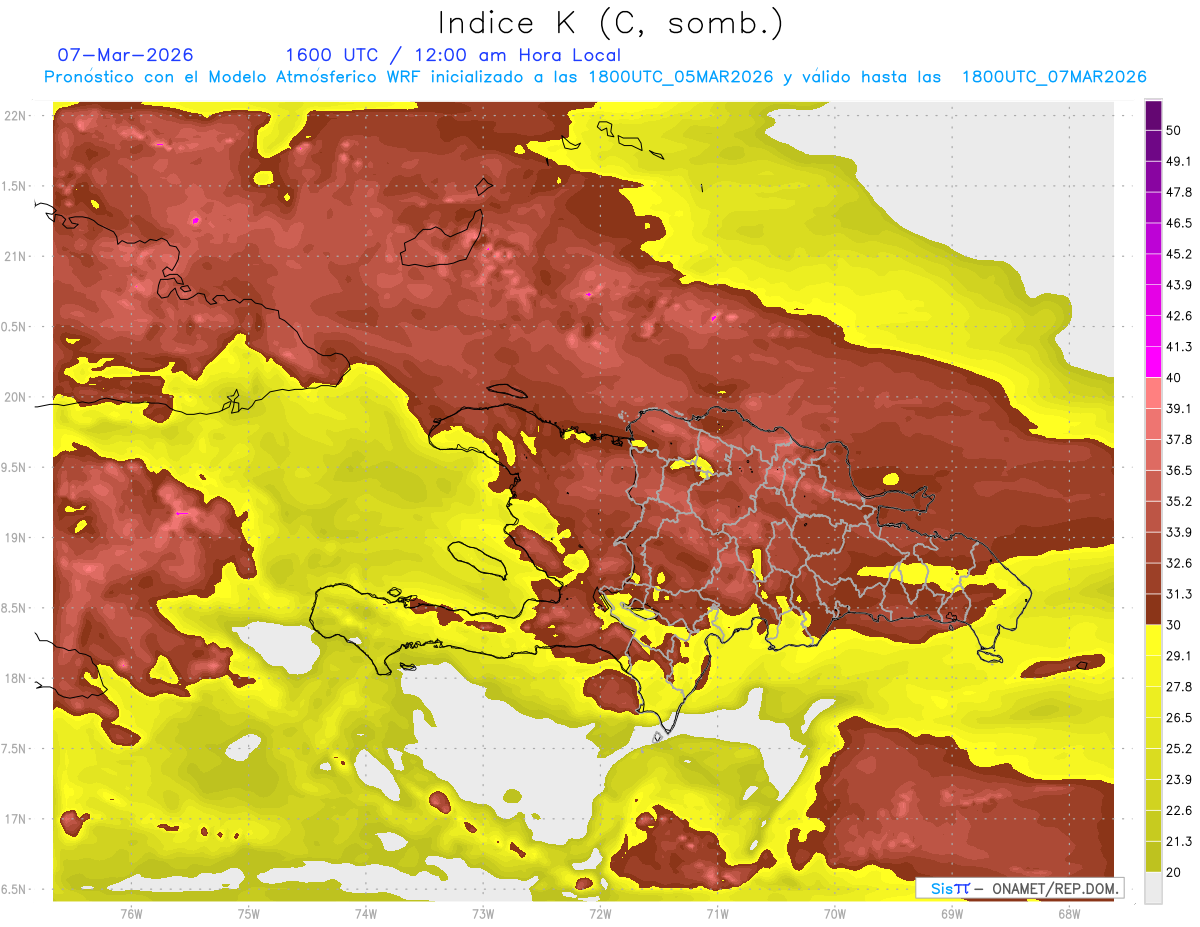This screenshot has width=1200, height=927.
Task: Click the legend value '37.8'
Action: coord(1179,440)
